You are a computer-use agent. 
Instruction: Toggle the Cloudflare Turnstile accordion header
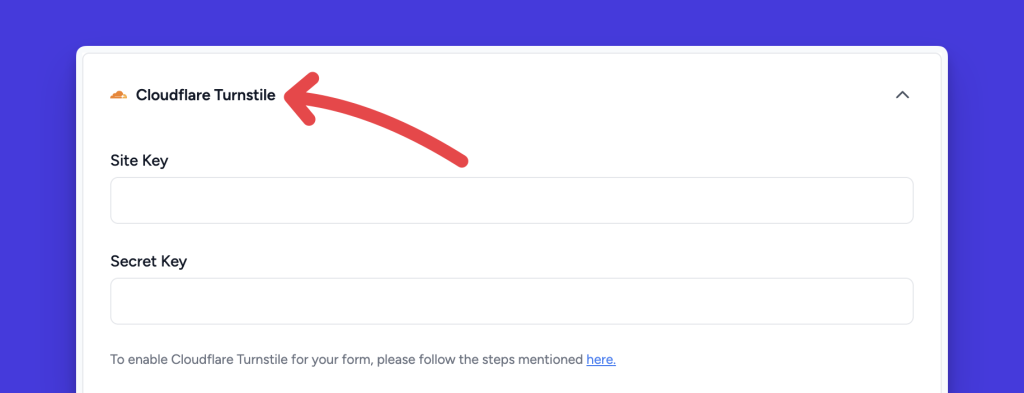pos(511,95)
